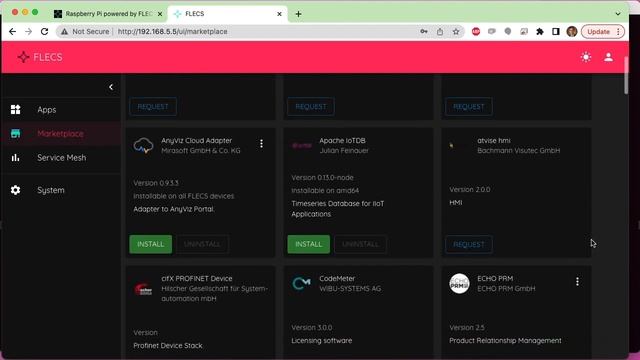Collapse the sidebar with the chevron
Image resolution: width=640 pixels, height=360 pixels.
(111, 87)
